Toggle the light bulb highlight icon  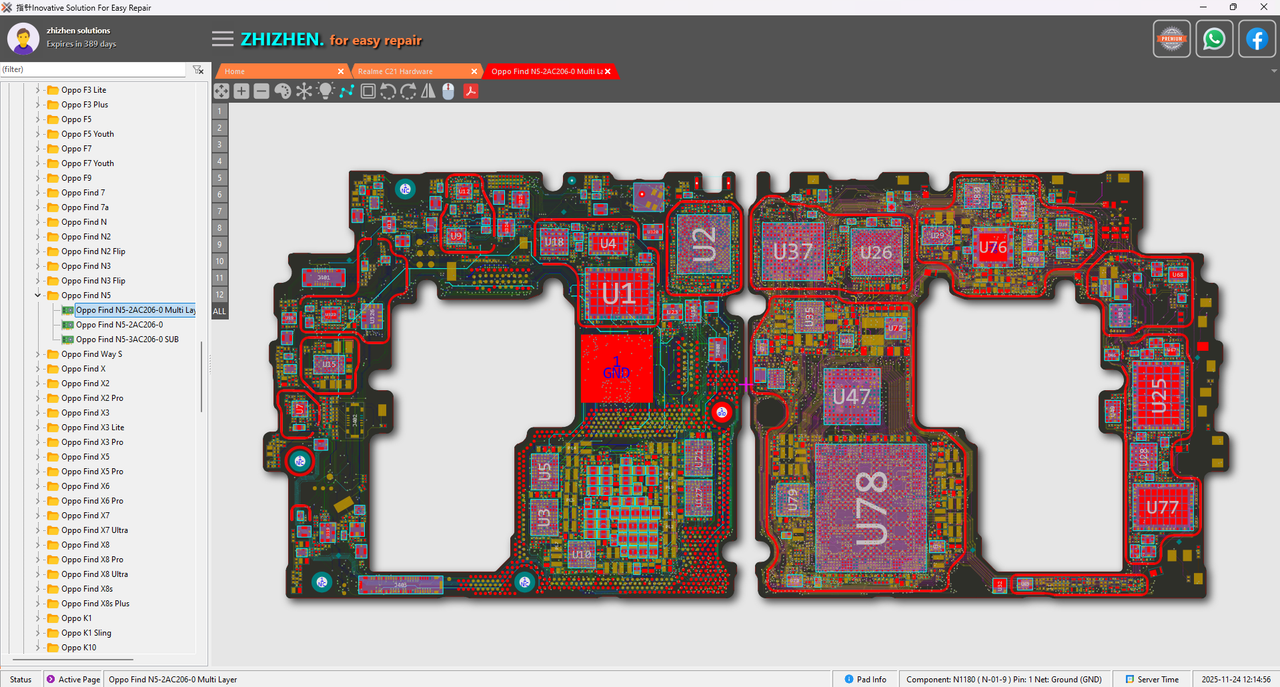click(x=325, y=91)
